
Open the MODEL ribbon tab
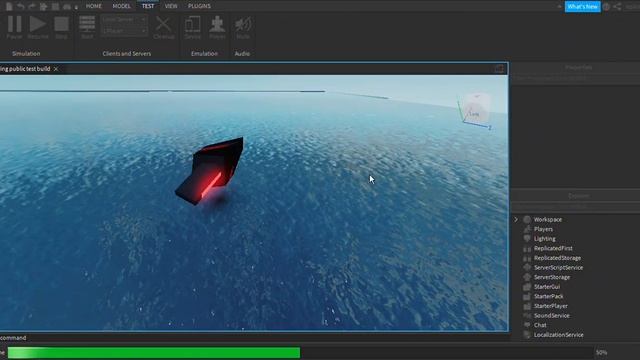(122, 6)
